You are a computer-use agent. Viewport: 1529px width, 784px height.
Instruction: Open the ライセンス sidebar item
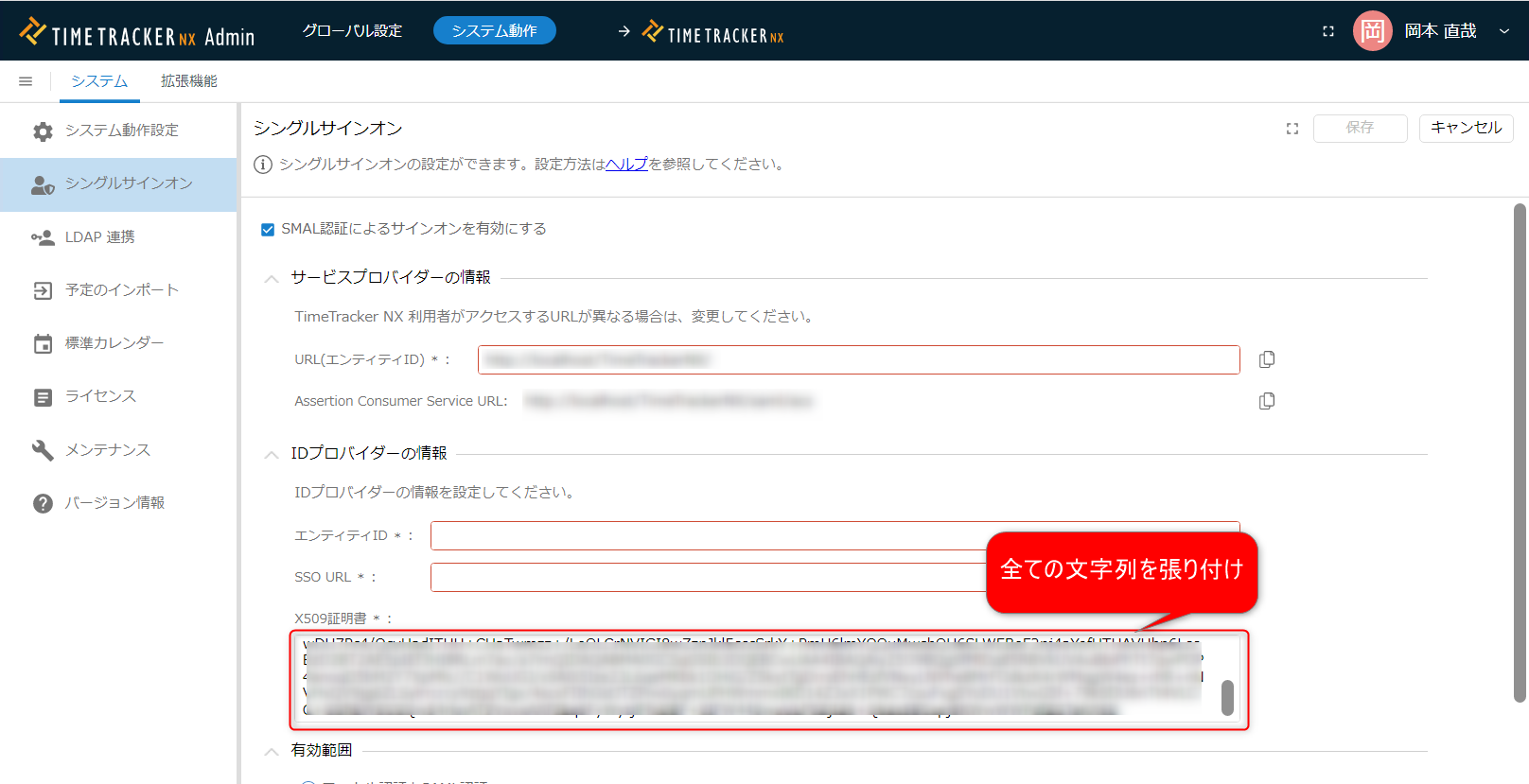(100, 396)
